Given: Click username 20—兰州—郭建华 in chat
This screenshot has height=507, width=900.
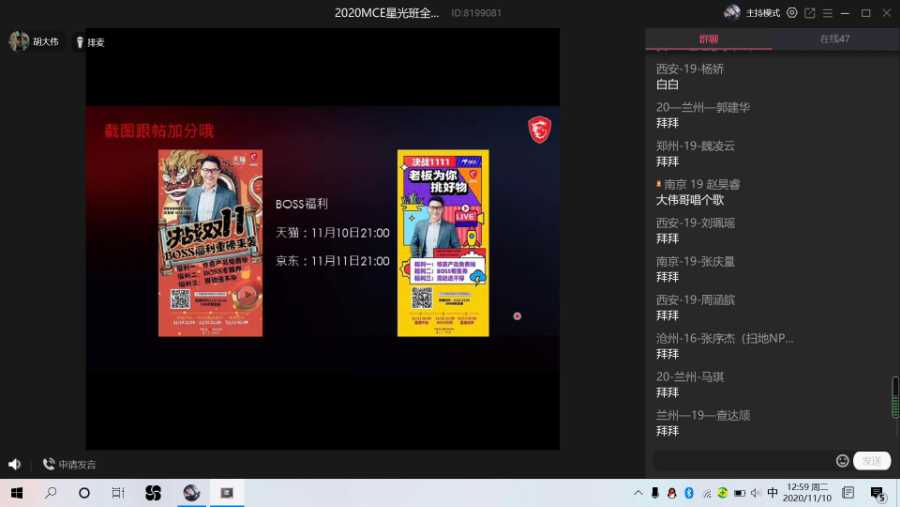Looking at the screenshot, I should (x=703, y=107).
